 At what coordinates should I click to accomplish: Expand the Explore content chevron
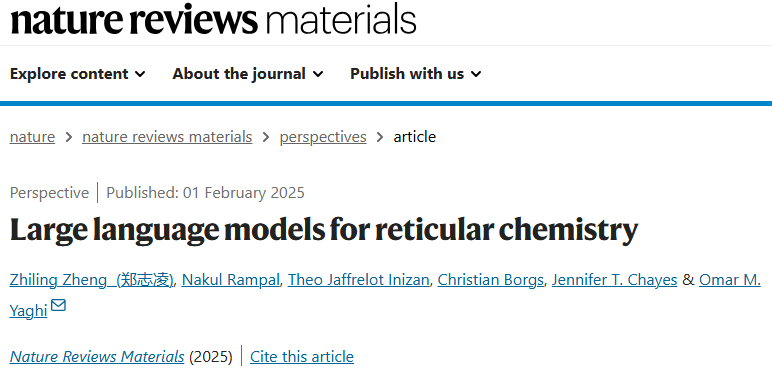click(140, 74)
